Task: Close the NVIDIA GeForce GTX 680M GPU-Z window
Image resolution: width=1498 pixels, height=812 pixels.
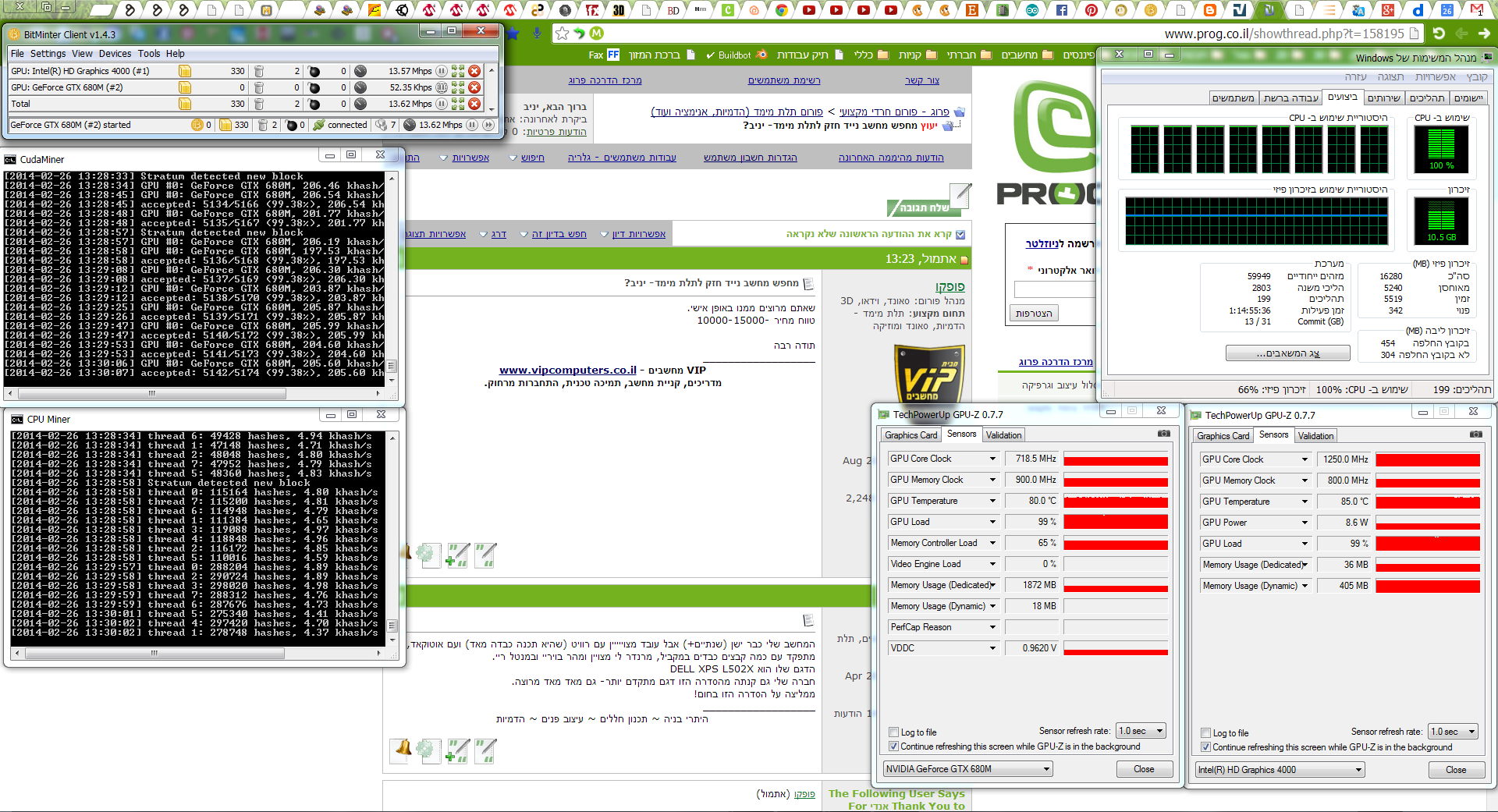Action: 1144,769
